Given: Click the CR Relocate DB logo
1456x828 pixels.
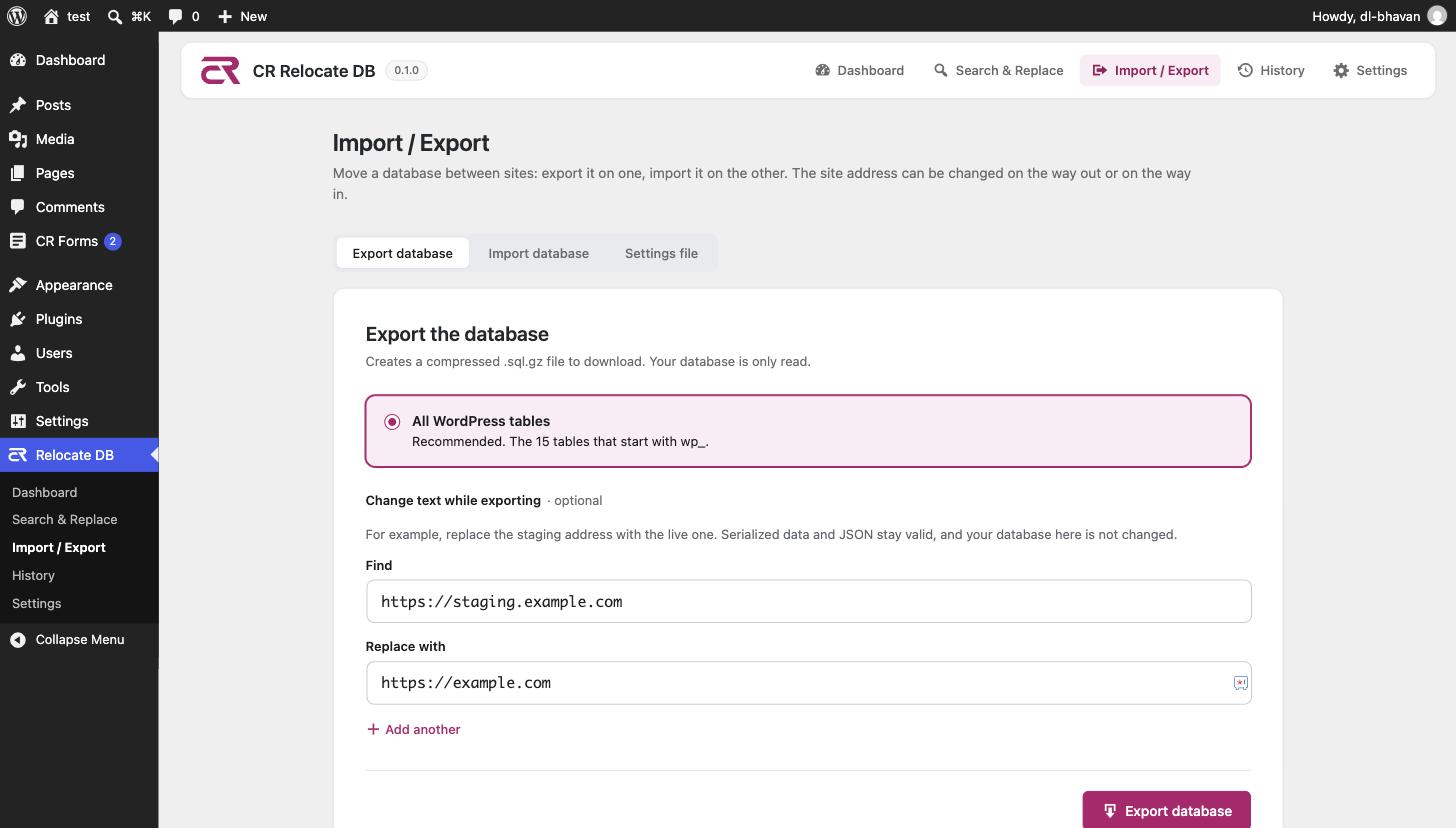Looking at the screenshot, I should 220,70.
